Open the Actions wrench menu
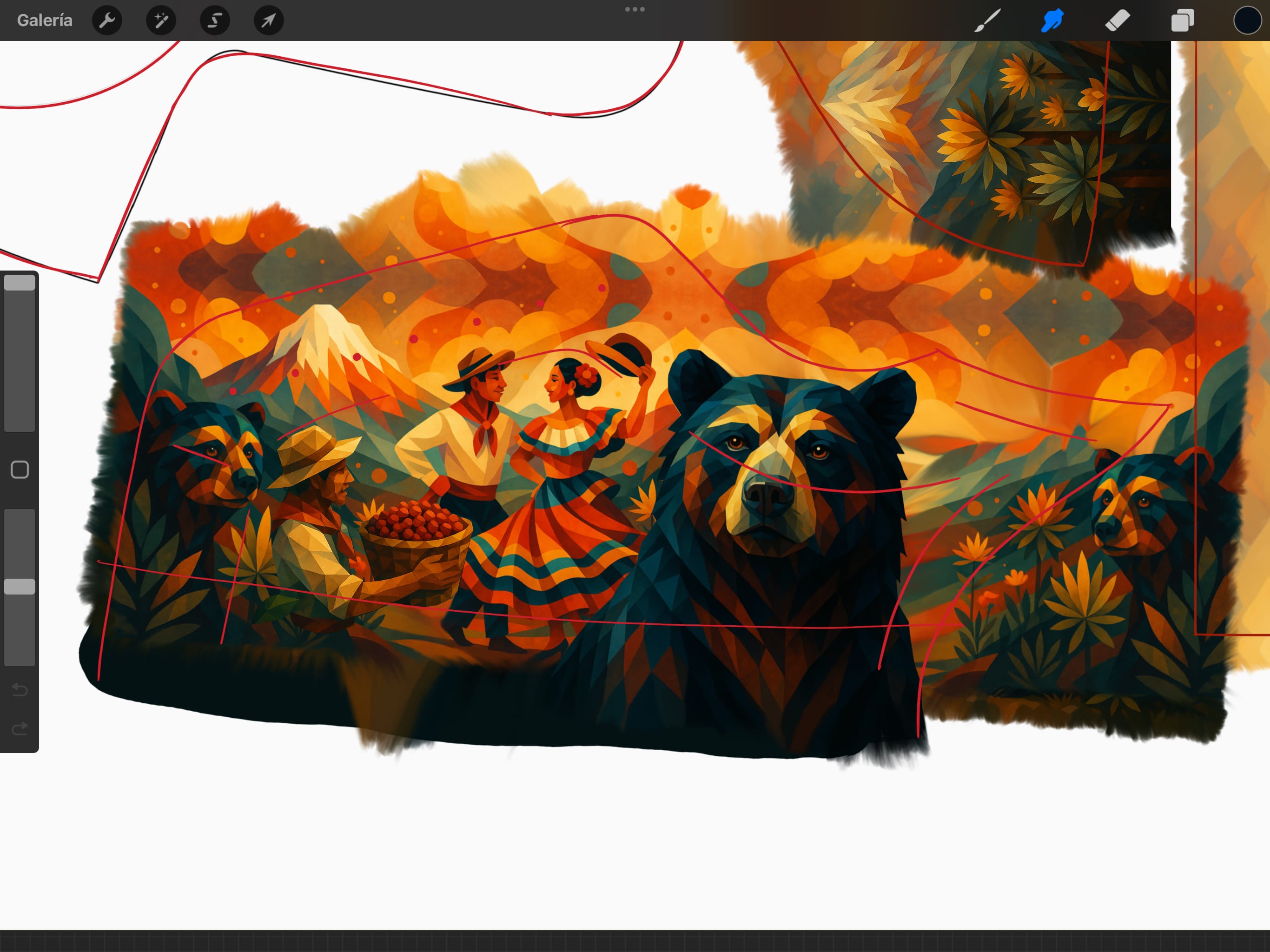The height and width of the screenshot is (952, 1270). pyautogui.click(x=107, y=20)
